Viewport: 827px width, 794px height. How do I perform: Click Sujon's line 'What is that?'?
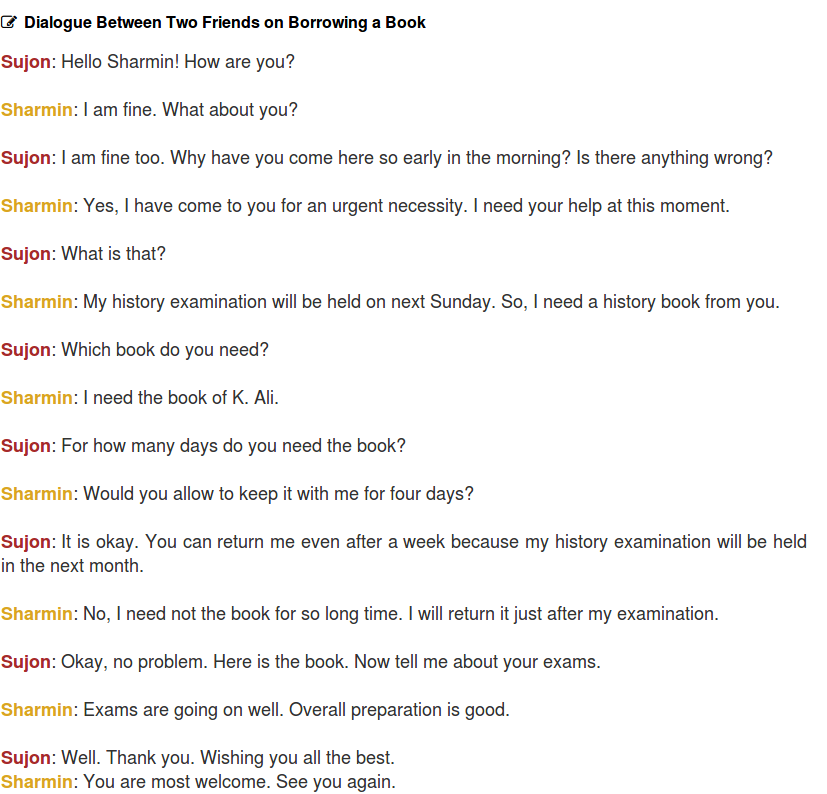point(113,254)
